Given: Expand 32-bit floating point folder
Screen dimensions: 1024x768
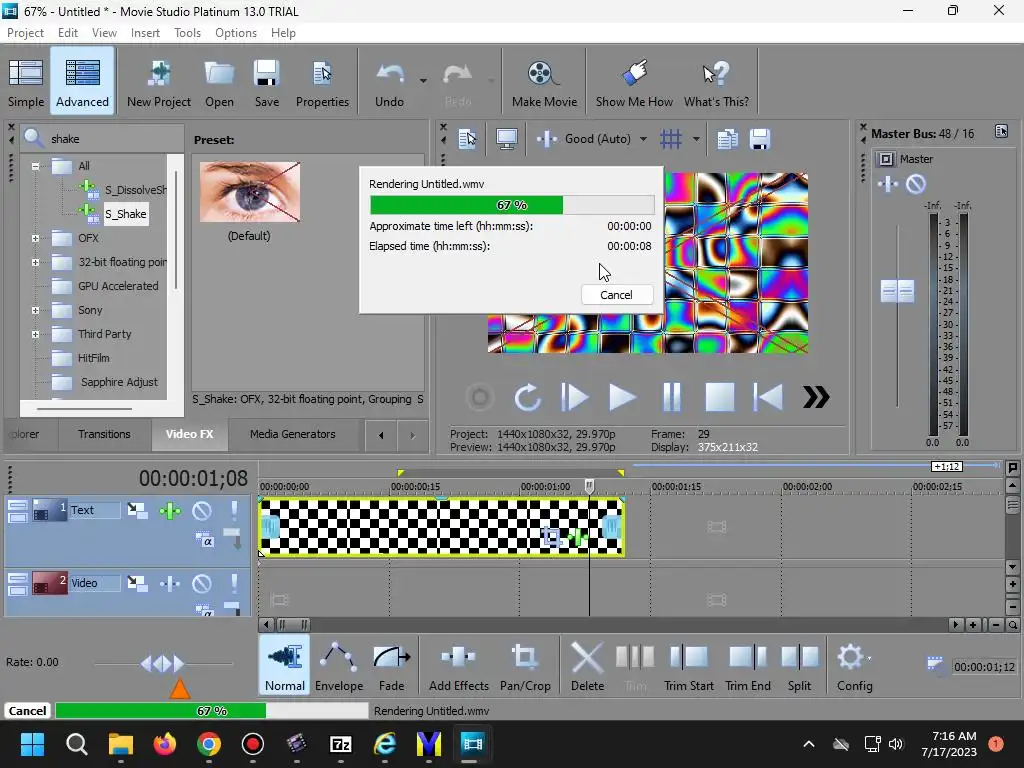Looking at the screenshot, I should tap(35, 263).
